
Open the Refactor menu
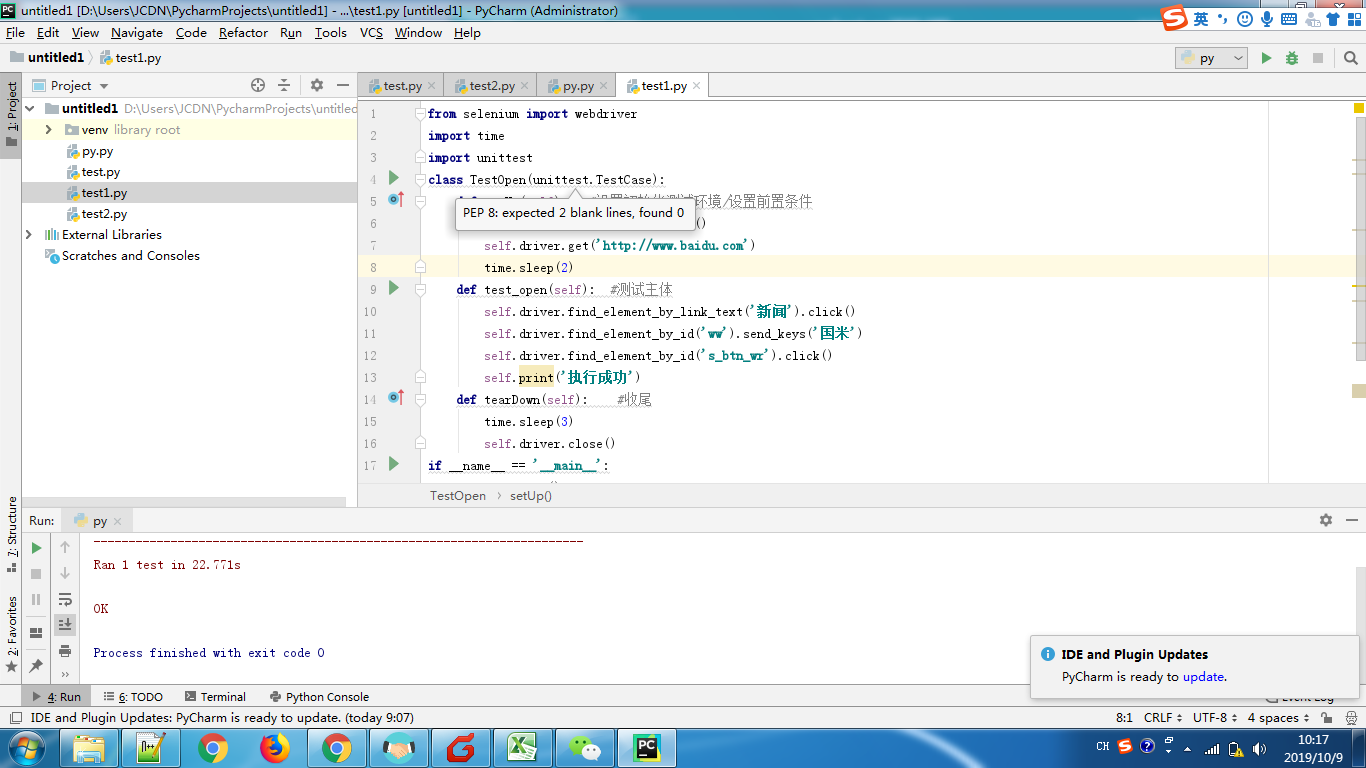coord(243,33)
